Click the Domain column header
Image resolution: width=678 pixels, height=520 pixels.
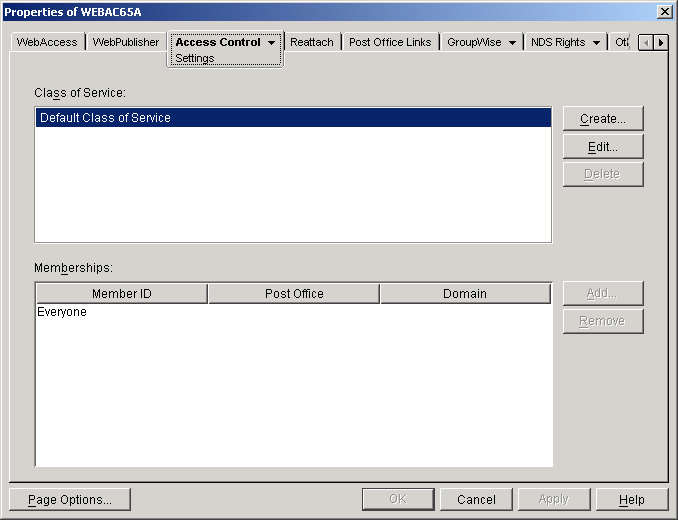(465, 293)
